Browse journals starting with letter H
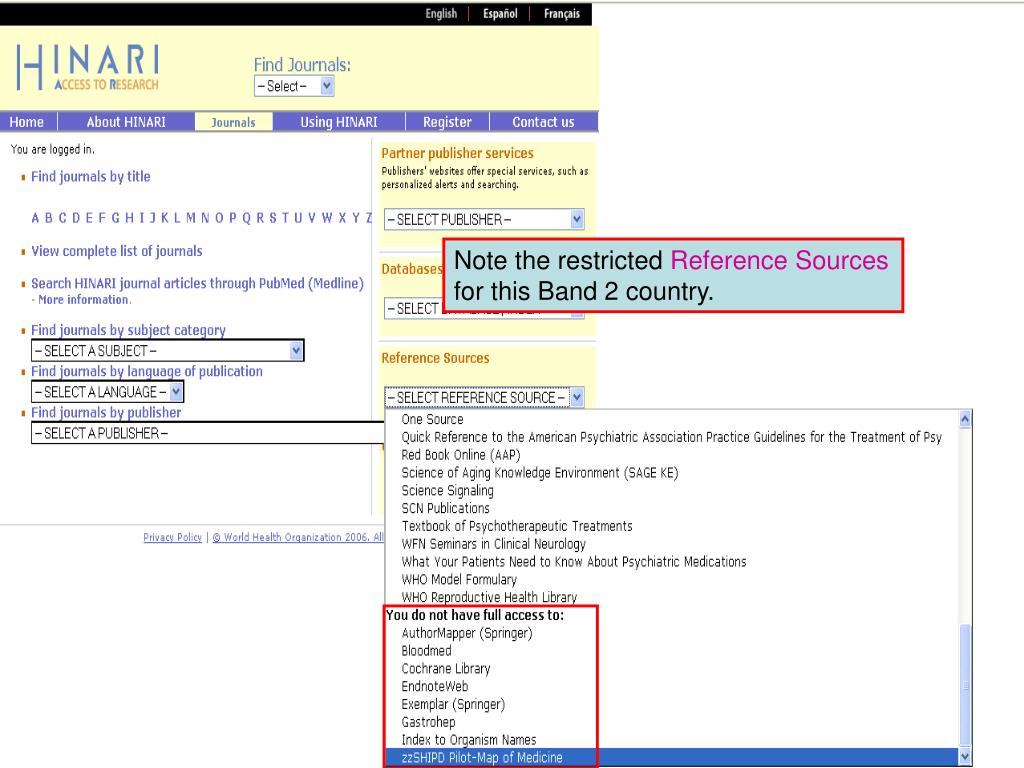Screen dimensions: 1024x768 (x=129, y=218)
